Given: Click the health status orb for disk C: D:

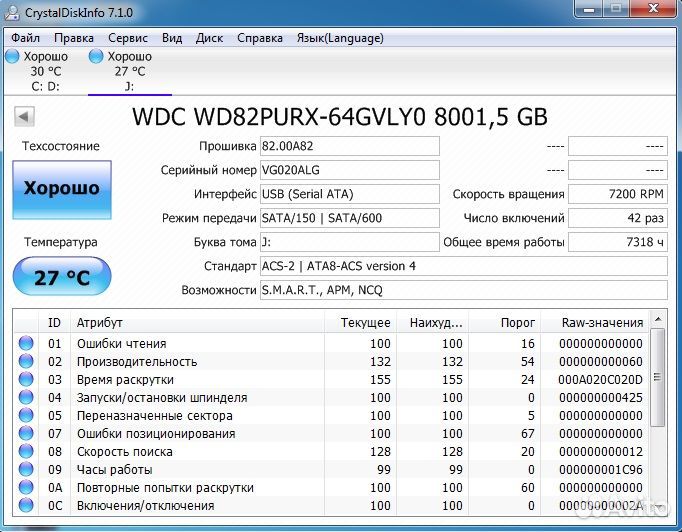Looking at the screenshot, I should click(12, 57).
